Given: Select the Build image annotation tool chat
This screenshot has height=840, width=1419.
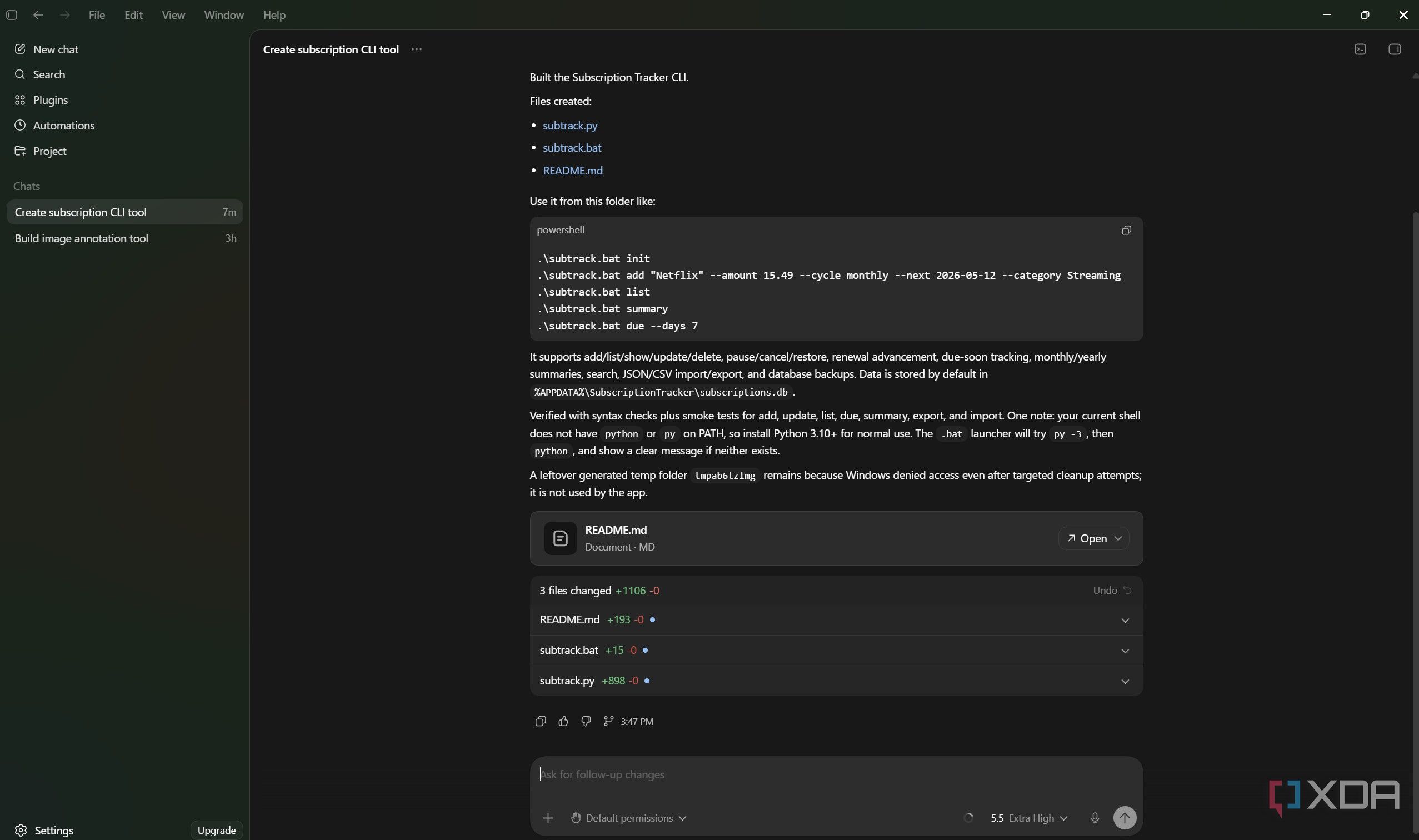Looking at the screenshot, I should [124, 238].
